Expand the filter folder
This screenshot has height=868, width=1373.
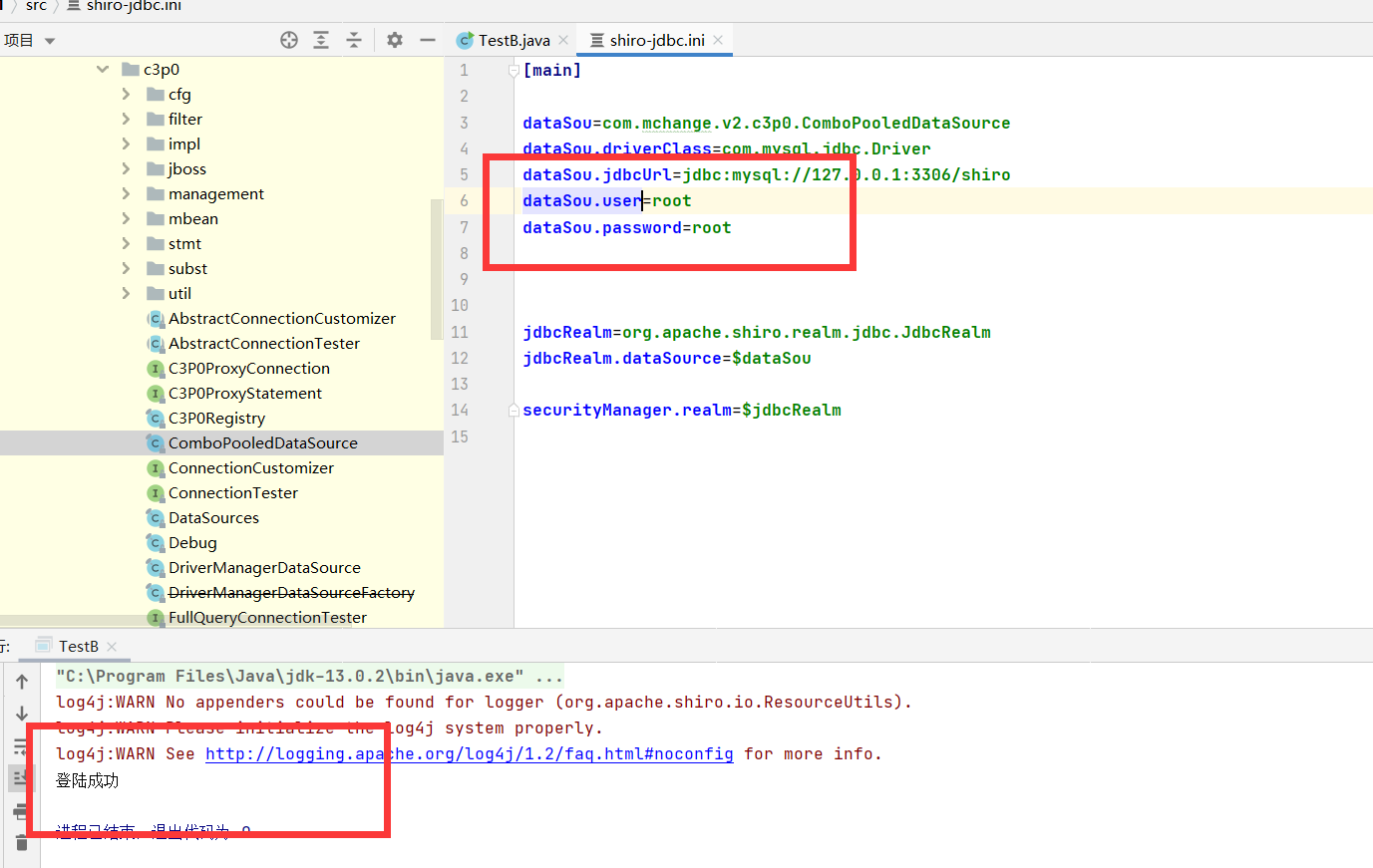coord(126,119)
